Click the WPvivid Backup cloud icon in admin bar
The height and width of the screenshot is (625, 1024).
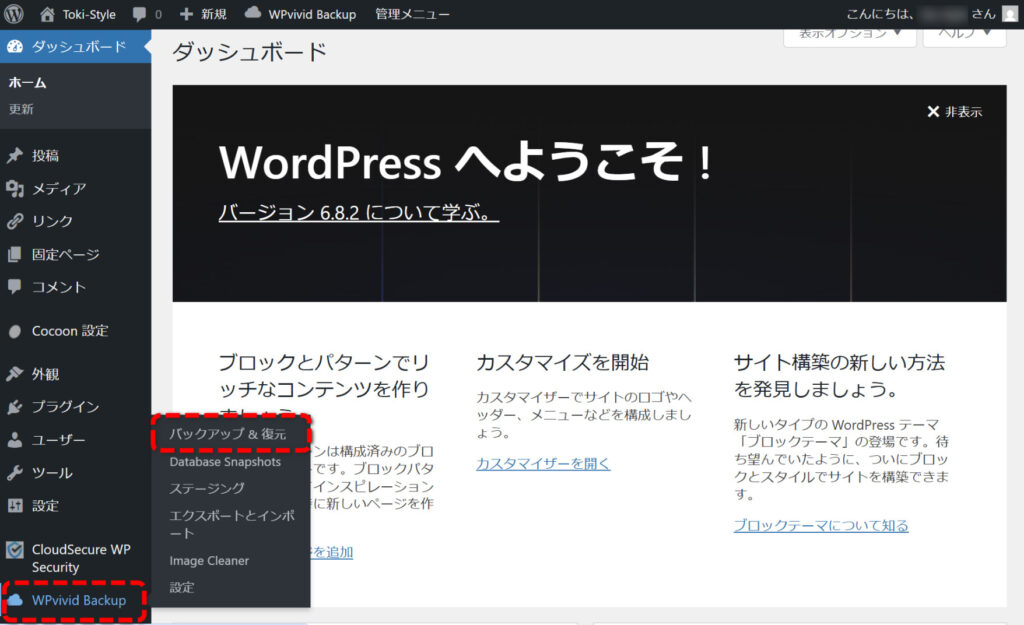253,14
